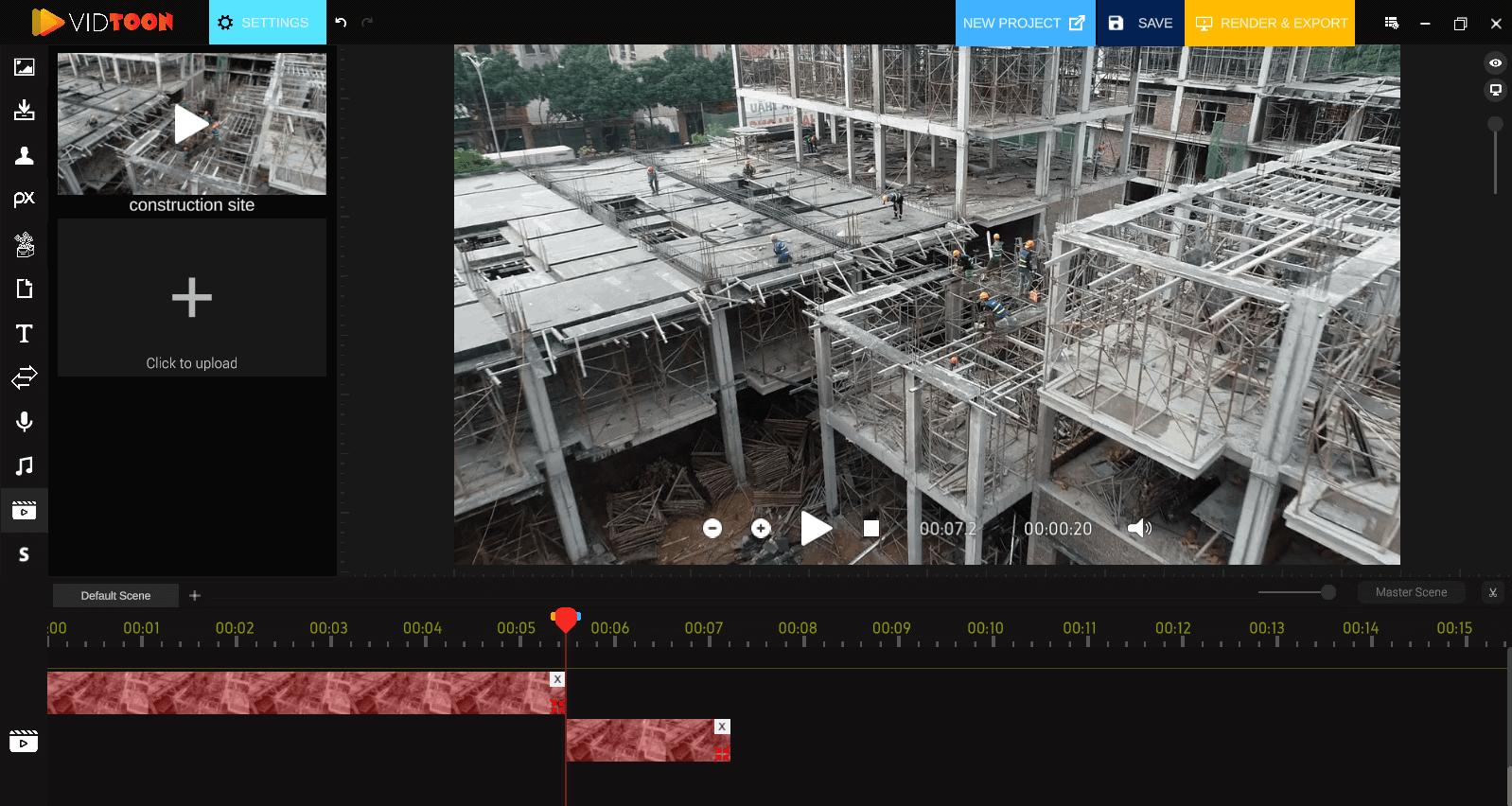Open the transitions arrows panel

[x=25, y=377]
